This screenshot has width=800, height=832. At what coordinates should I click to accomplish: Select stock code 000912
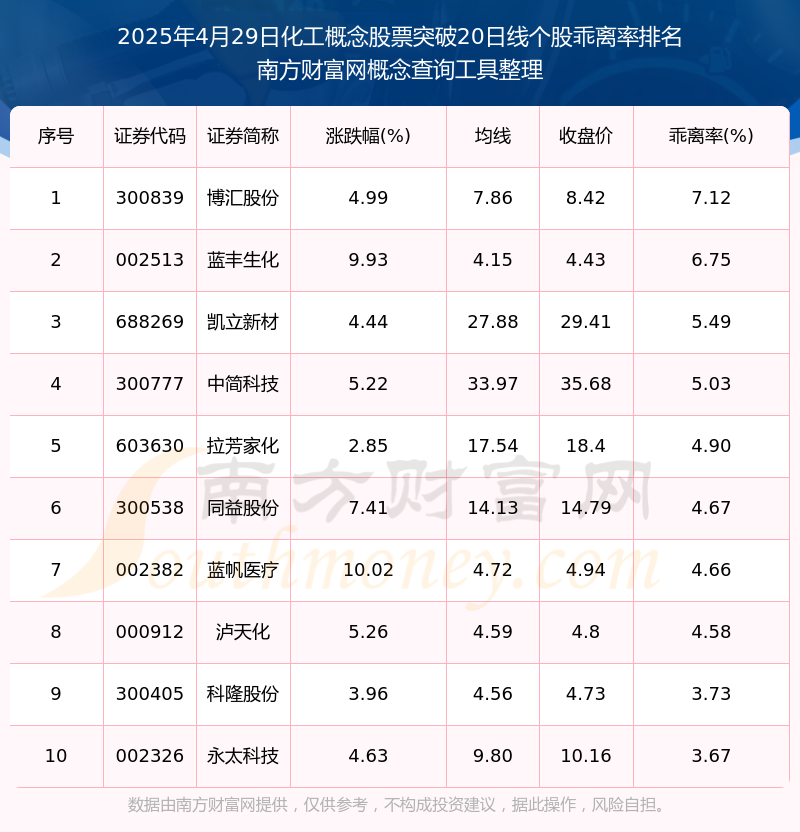[150, 632]
